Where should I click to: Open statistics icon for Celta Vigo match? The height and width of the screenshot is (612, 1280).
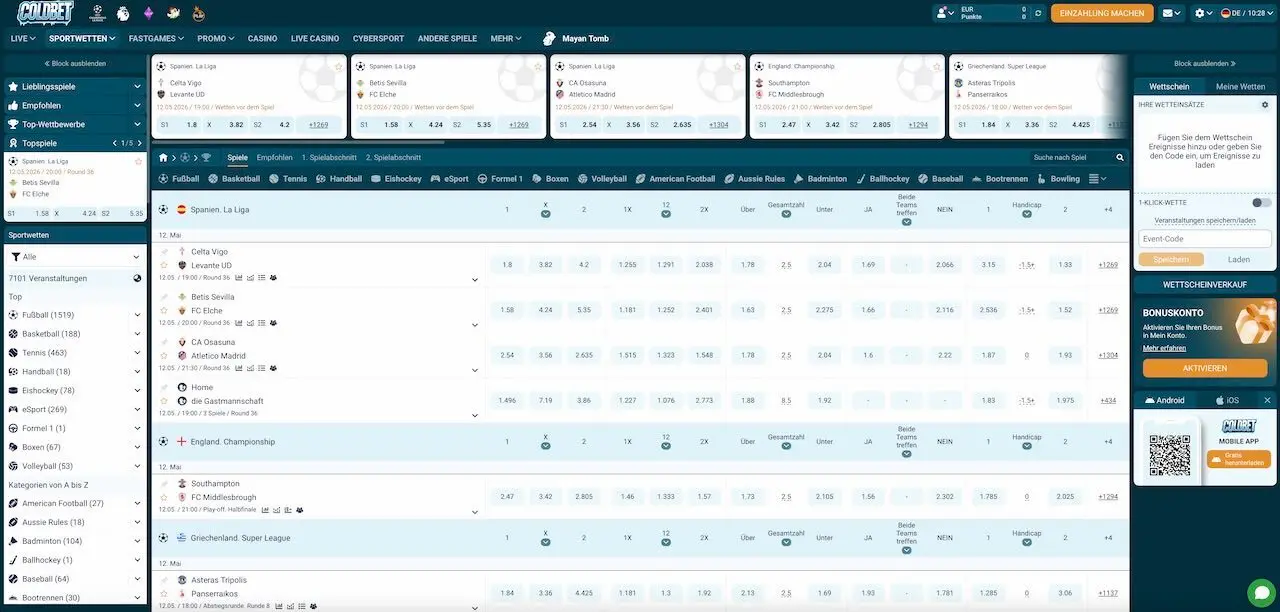[238, 277]
